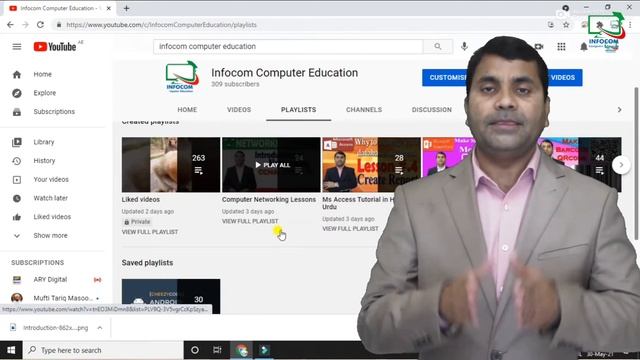640x360 pixels.
Task: View full Ms Access Tutorial playlist
Action: 350,229
